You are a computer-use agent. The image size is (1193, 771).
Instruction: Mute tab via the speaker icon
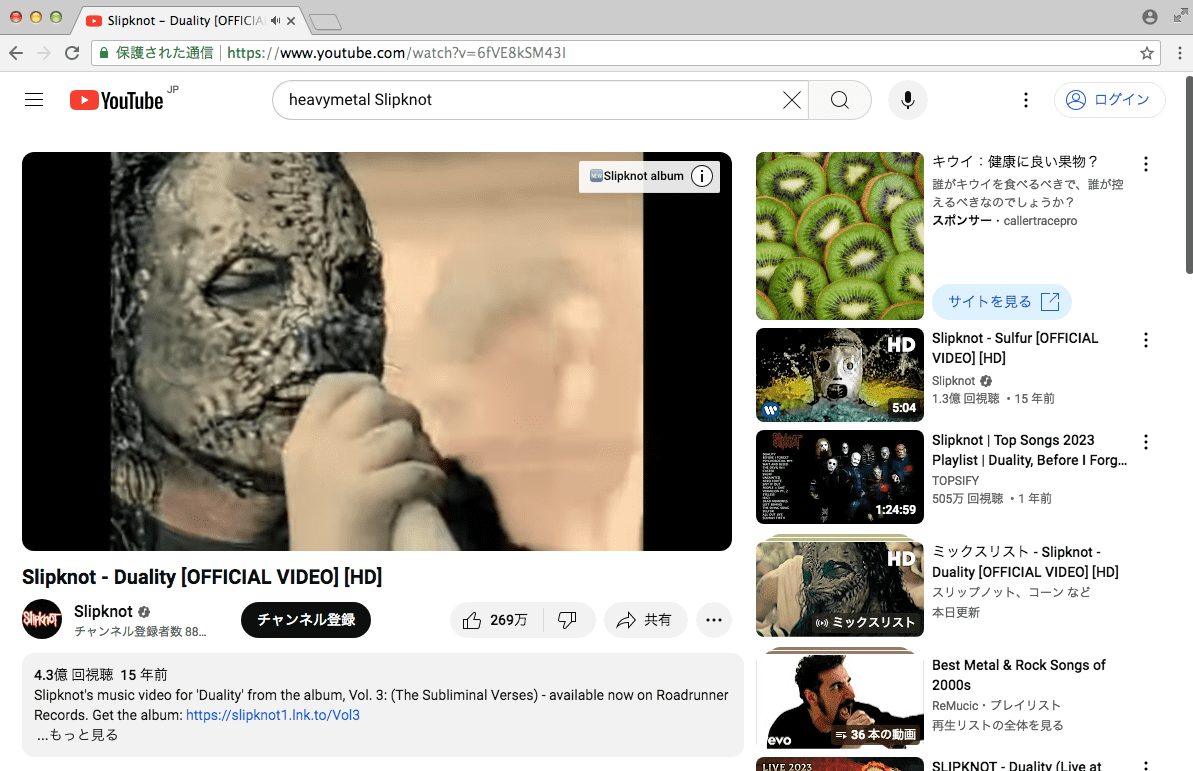tap(275, 21)
